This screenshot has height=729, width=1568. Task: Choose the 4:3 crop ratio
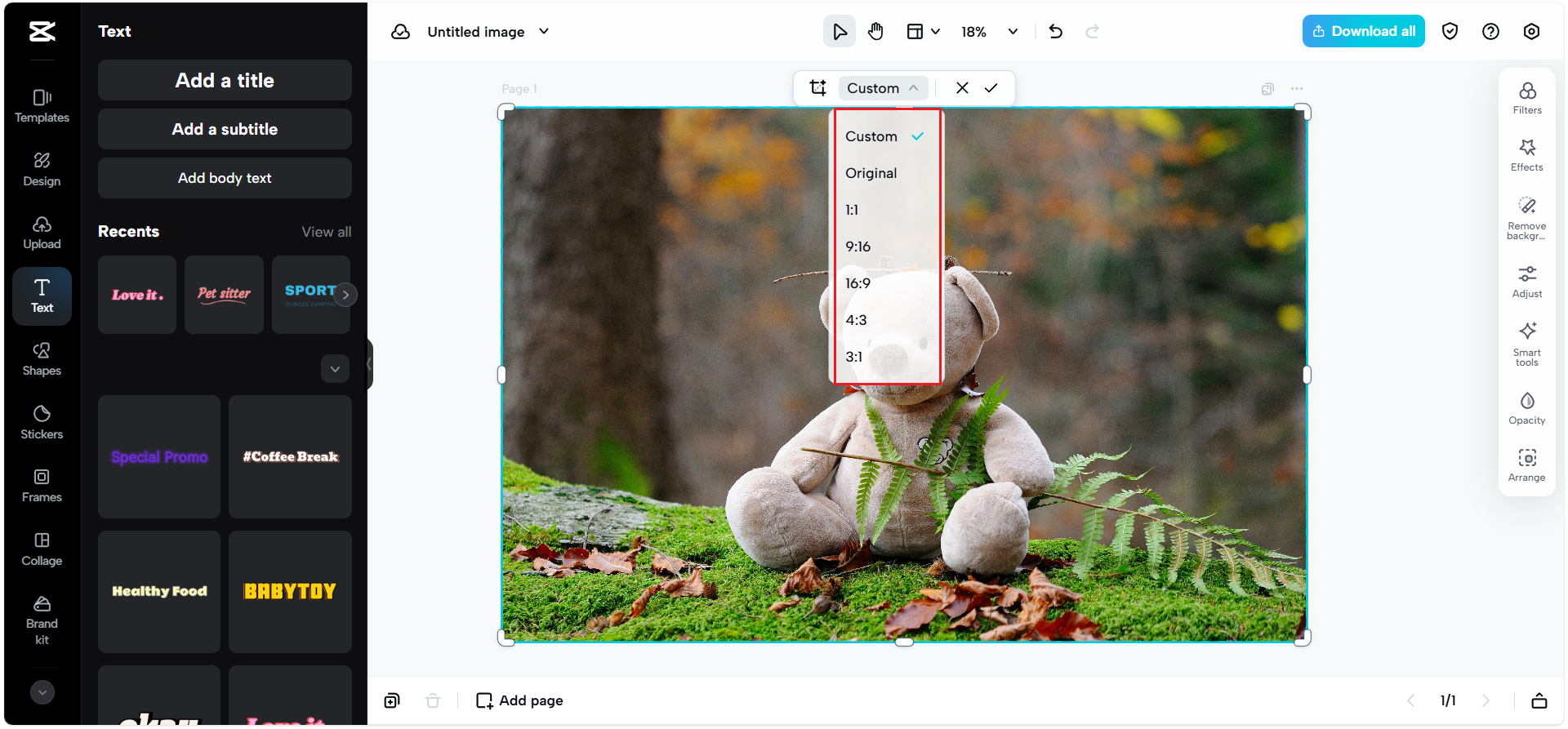click(886, 320)
